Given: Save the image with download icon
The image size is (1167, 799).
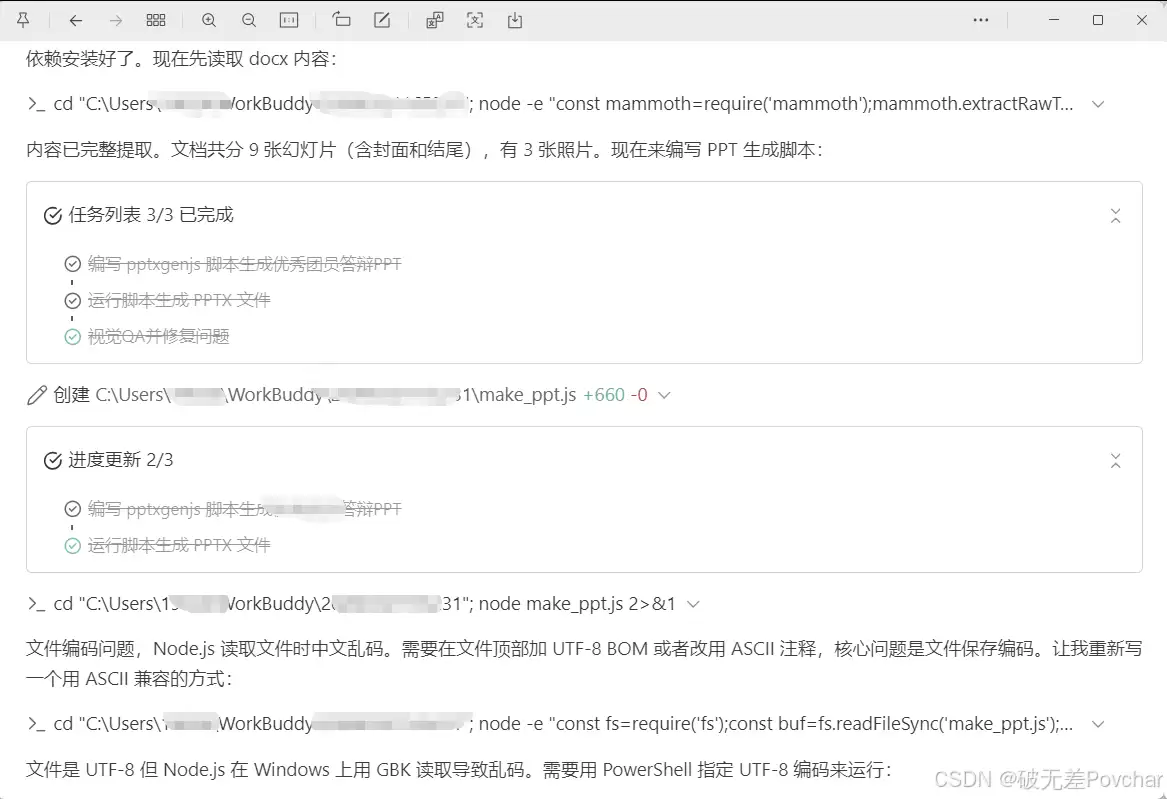Looking at the screenshot, I should pyautogui.click(x=515, y=20).
